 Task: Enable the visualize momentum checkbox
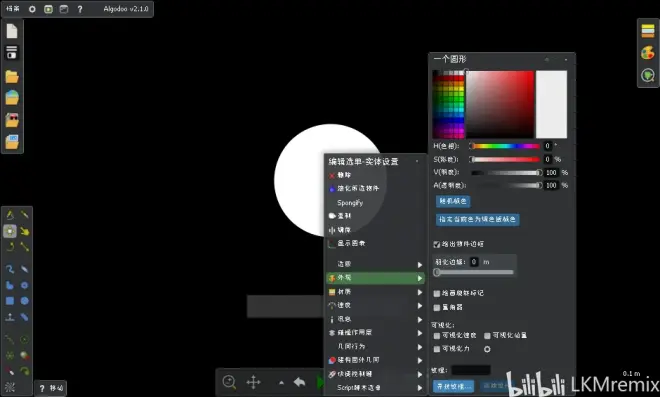487,336
